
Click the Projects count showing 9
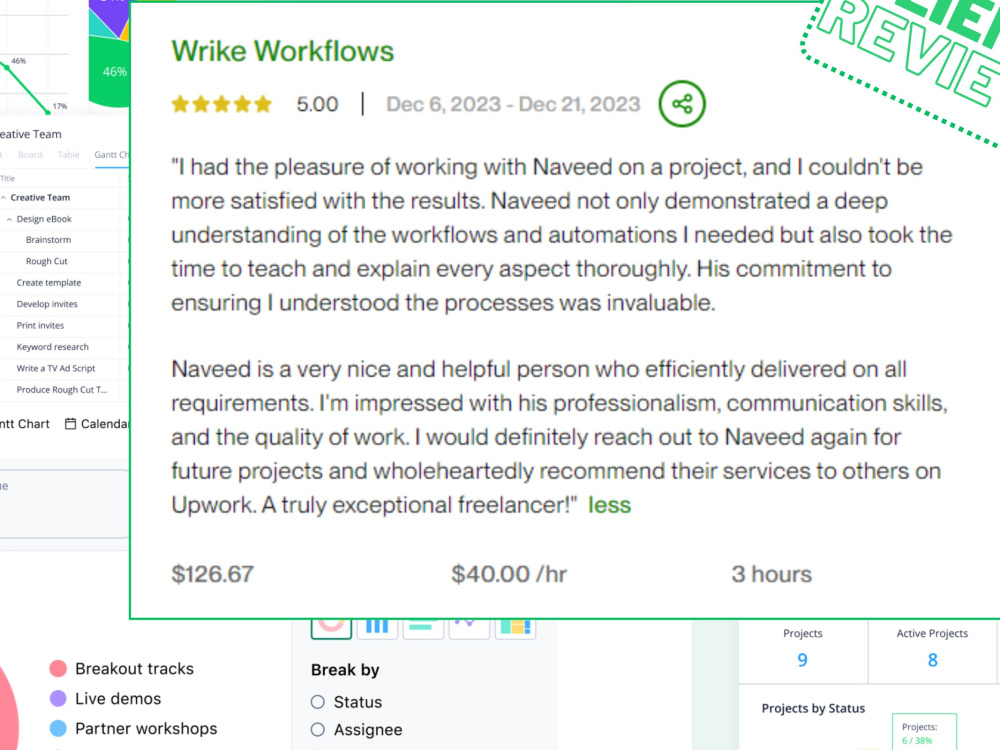(803, 660)
